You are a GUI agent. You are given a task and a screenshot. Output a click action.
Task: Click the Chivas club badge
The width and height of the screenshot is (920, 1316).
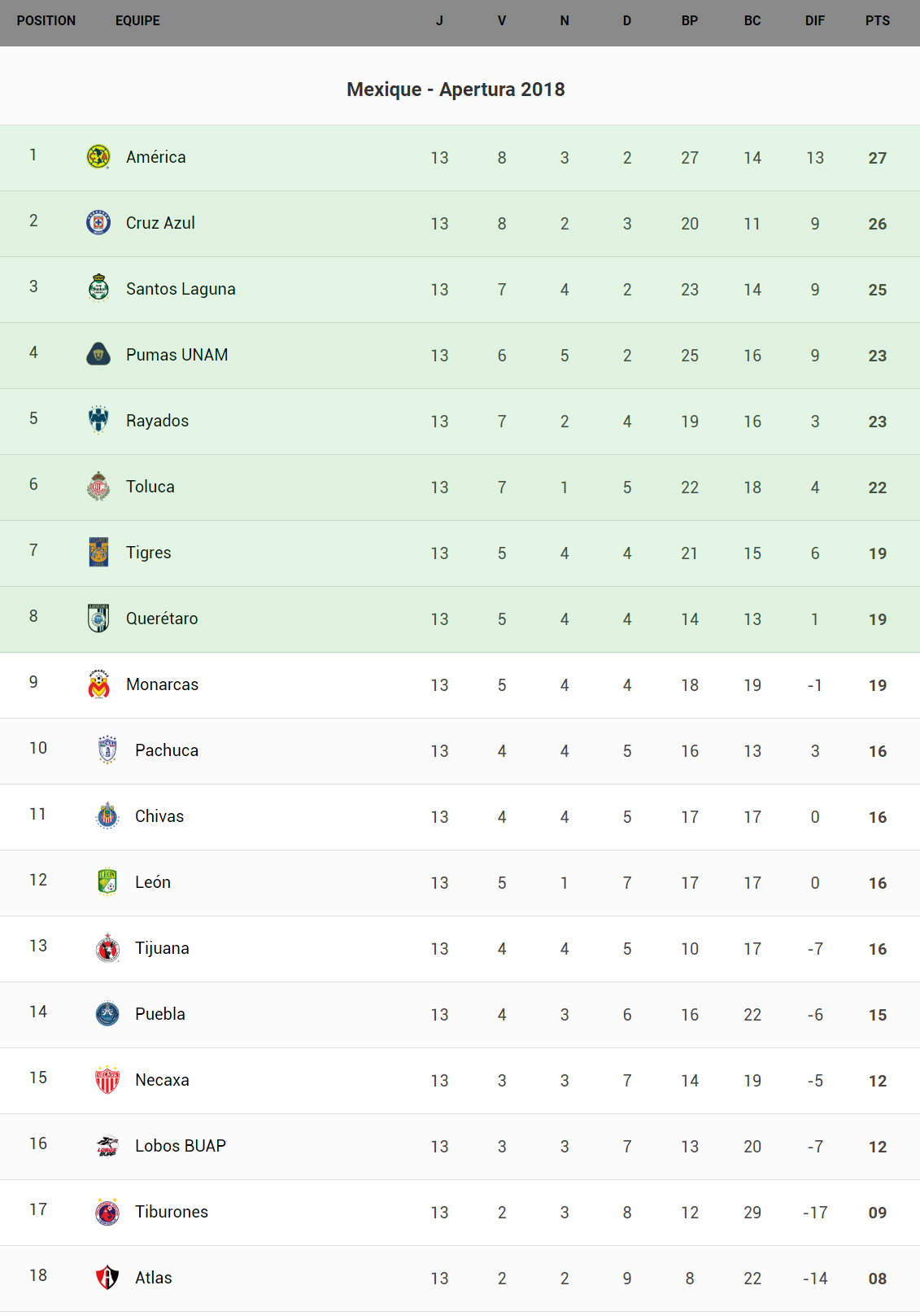click(107, 815)
